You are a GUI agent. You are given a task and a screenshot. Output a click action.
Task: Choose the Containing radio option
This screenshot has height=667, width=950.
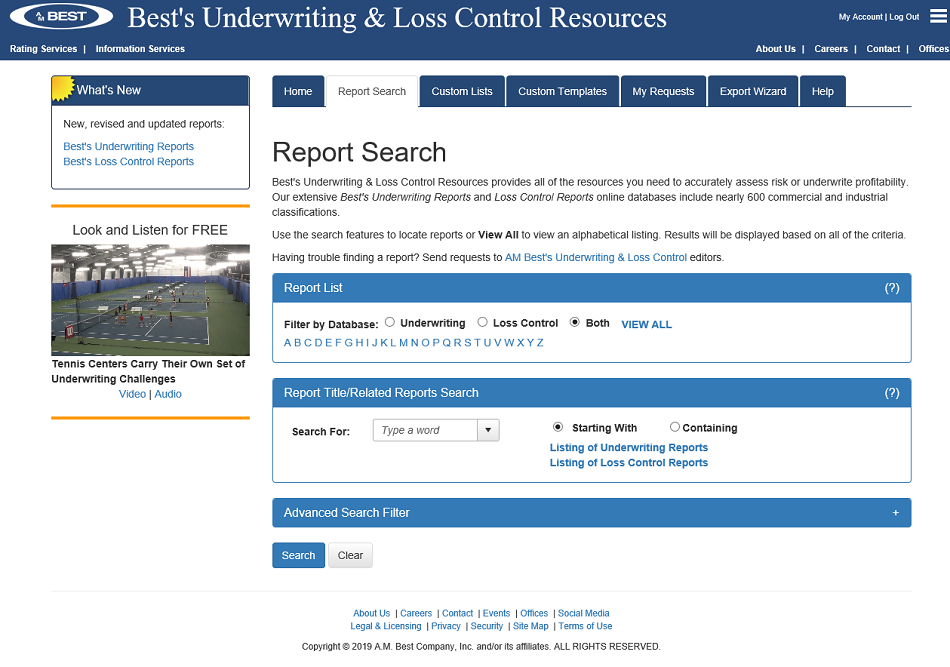click(x=674, y=427)
